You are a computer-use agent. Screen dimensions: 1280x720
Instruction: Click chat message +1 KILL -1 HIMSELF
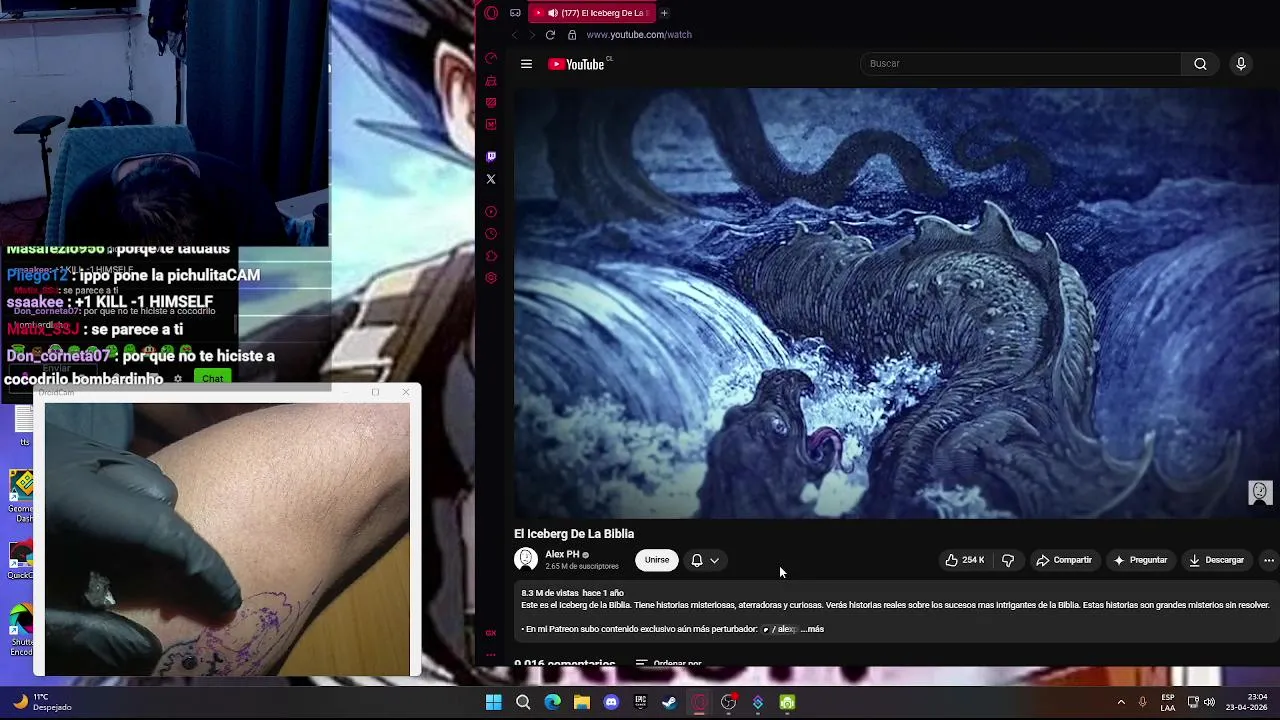110,302
